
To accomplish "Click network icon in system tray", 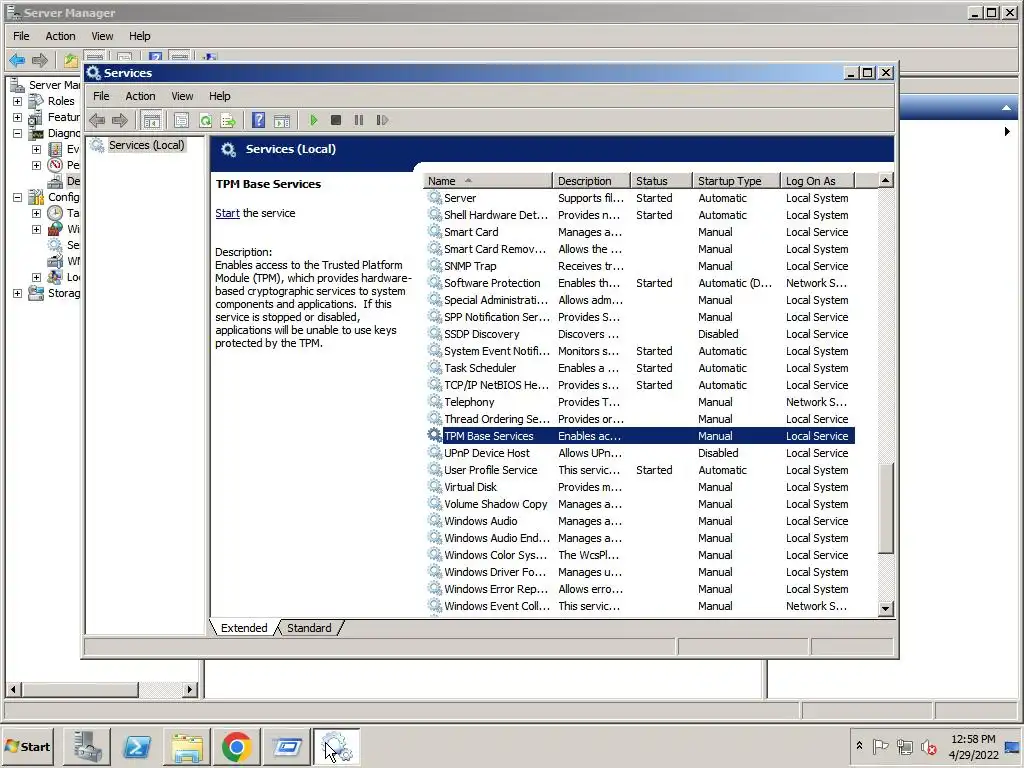I will click(904, 746).
